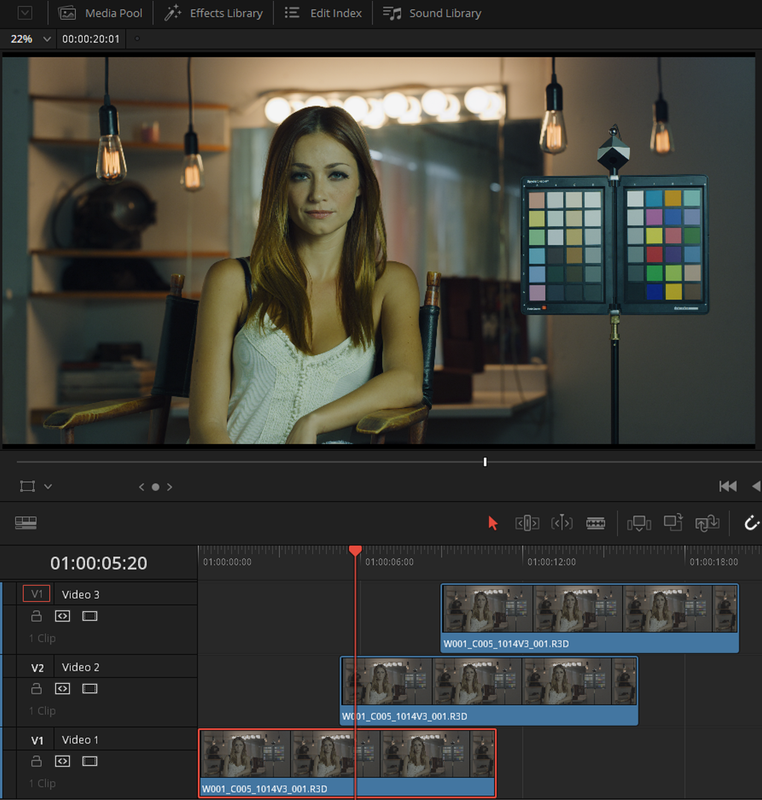
Task: Click the play reverse button
Action: pos(756,486)
